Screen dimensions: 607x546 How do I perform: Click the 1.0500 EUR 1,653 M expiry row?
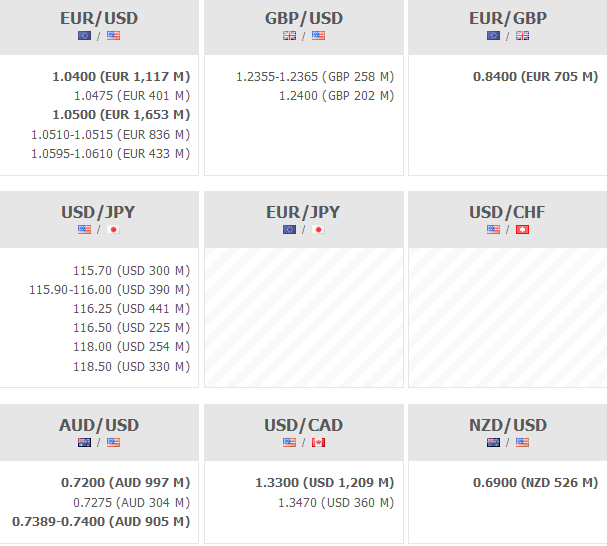[x=121, y=115]
